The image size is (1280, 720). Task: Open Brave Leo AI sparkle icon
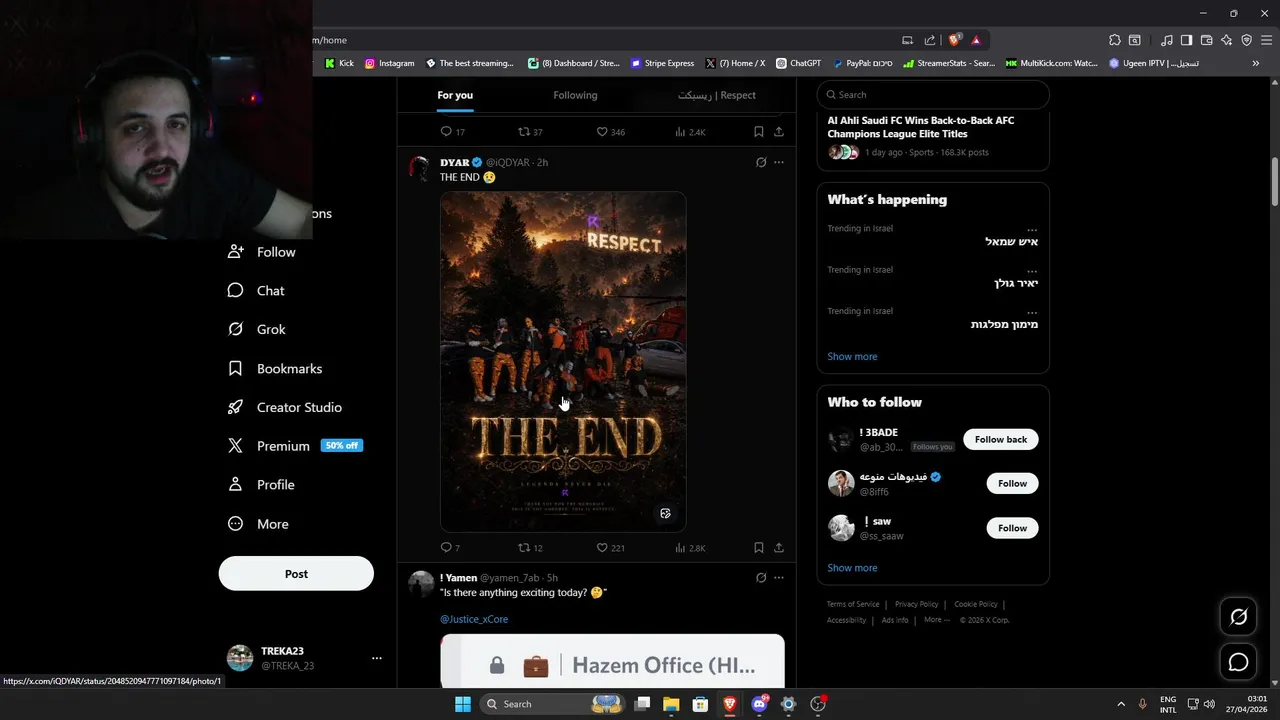tap(1227, 40)
